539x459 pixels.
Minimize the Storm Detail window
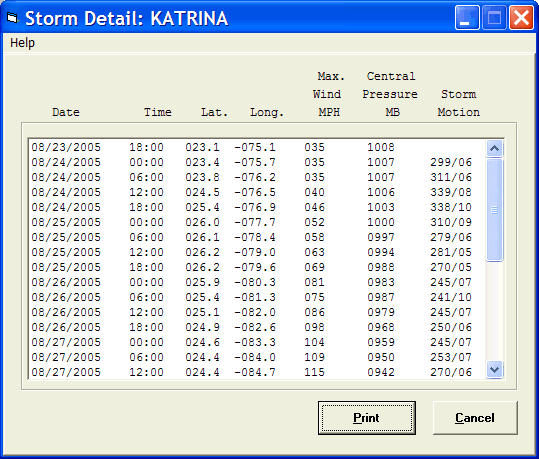click(467, 18)
